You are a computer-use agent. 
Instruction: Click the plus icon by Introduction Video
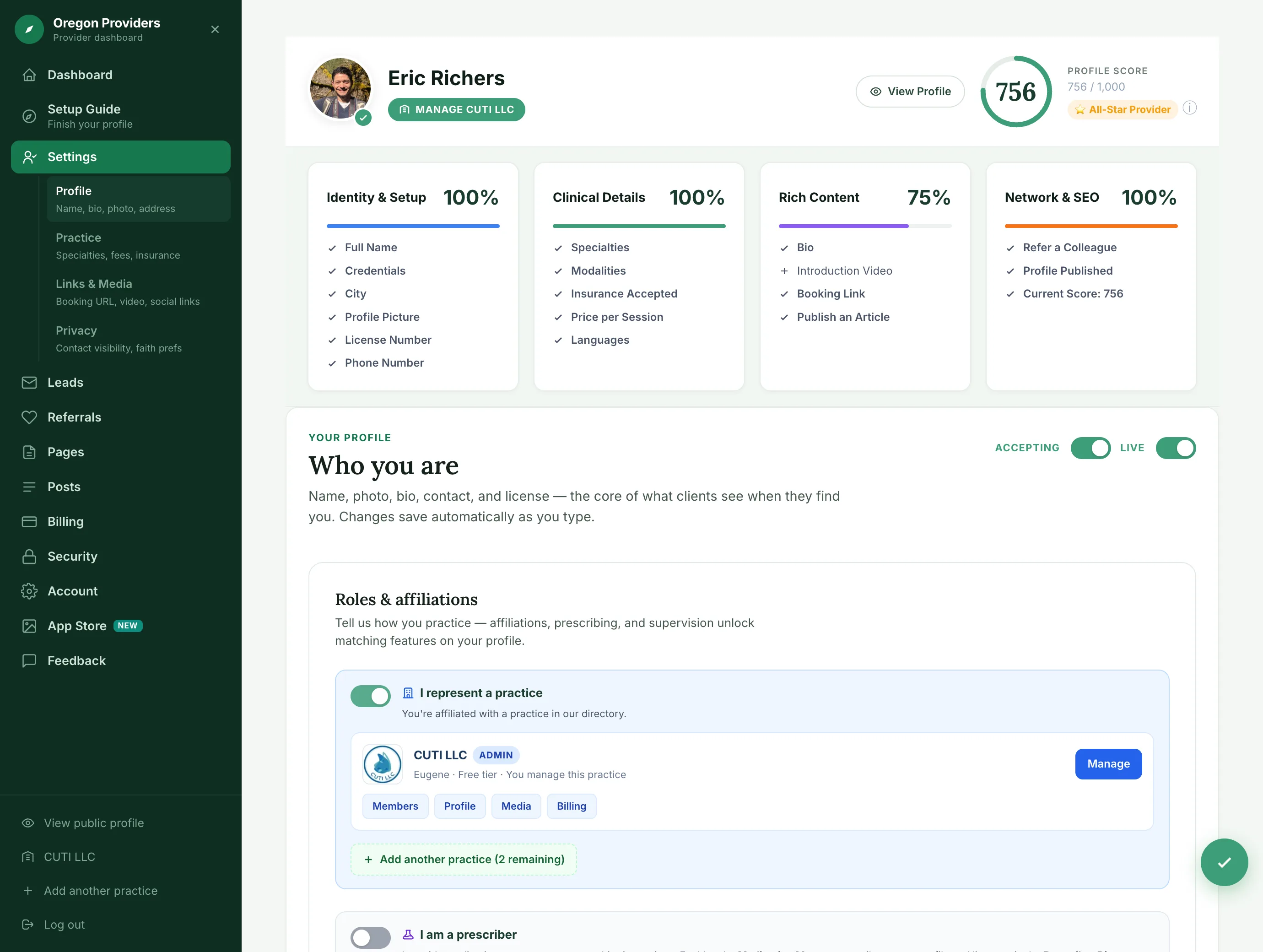tap(784, 270)
